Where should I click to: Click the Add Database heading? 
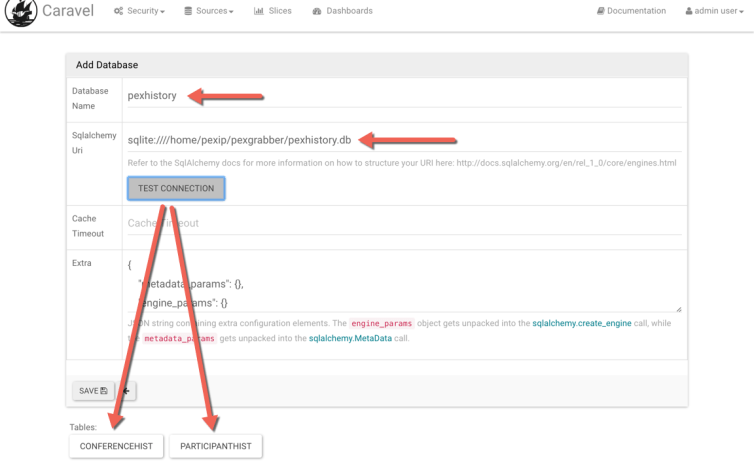point(107,65)
